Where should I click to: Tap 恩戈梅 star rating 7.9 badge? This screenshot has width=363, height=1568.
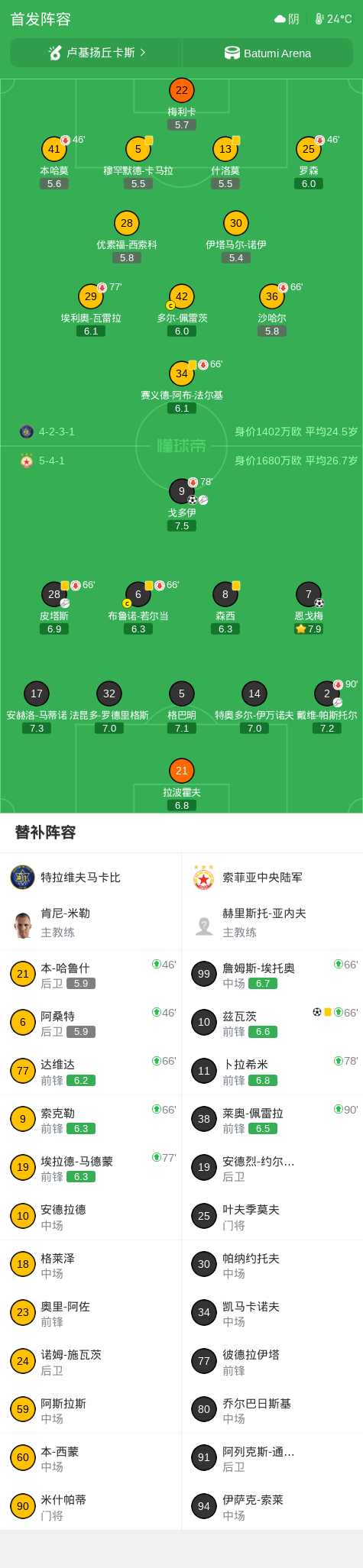(309, 629)
